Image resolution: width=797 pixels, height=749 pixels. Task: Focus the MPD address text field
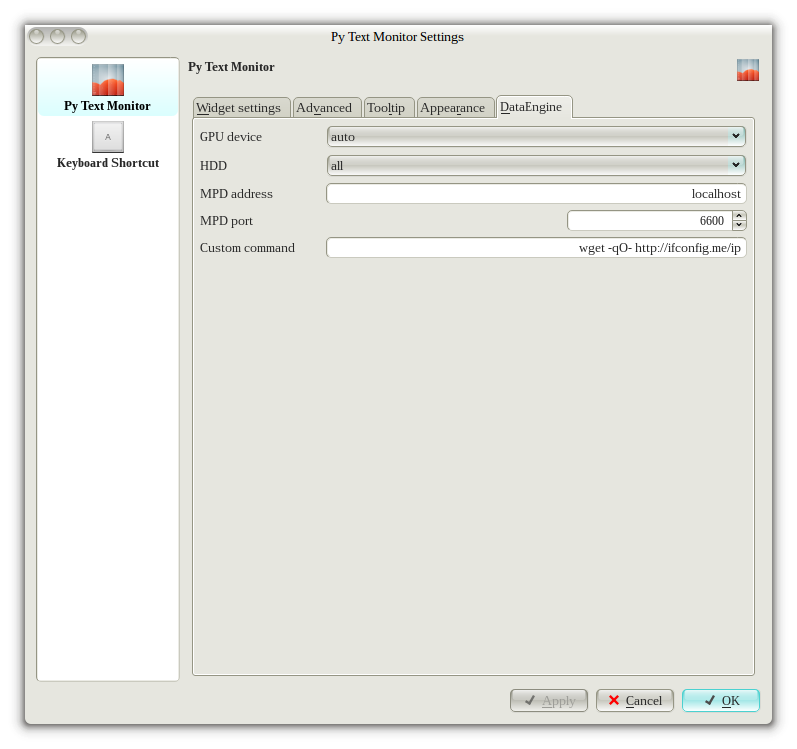[536, 194]
